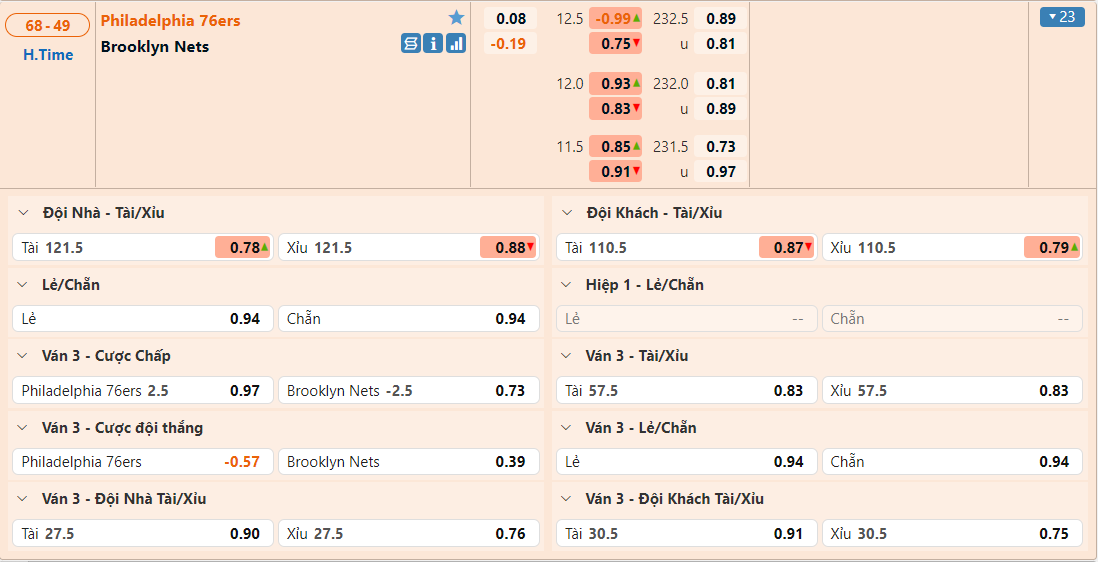Select the -0.99 handicap odds for 12.5
Image resolution: width=1098 pixels, height=562 pixels.
click(615, 18)
